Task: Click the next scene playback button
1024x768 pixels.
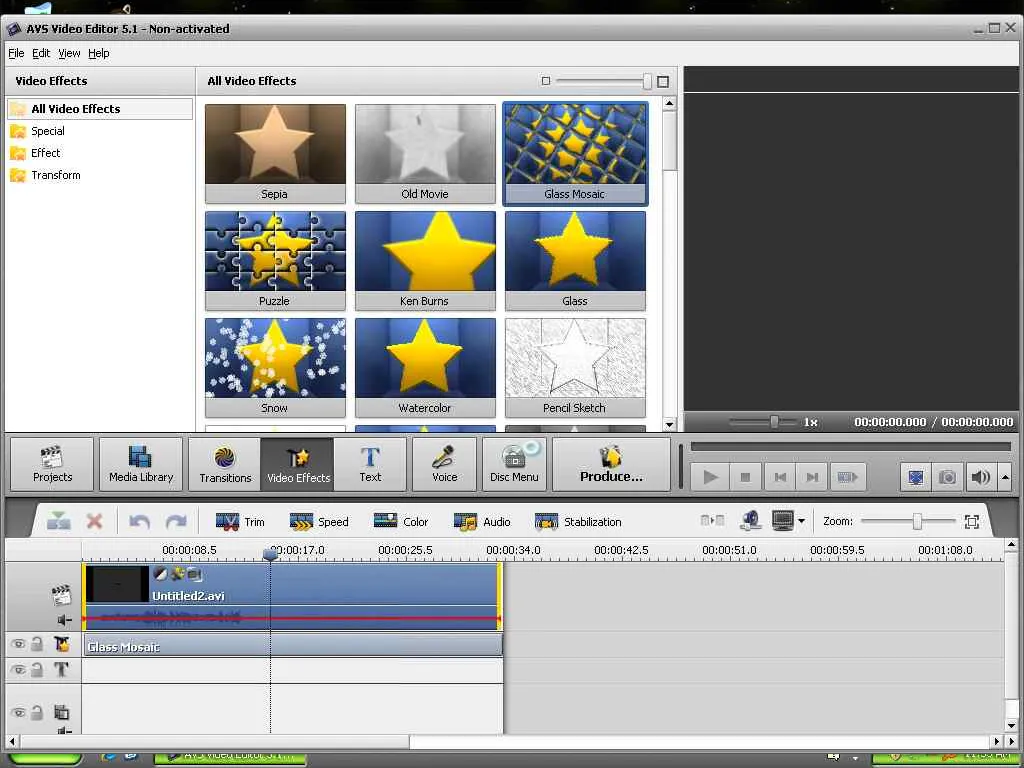Action: [x=848, y=477]
